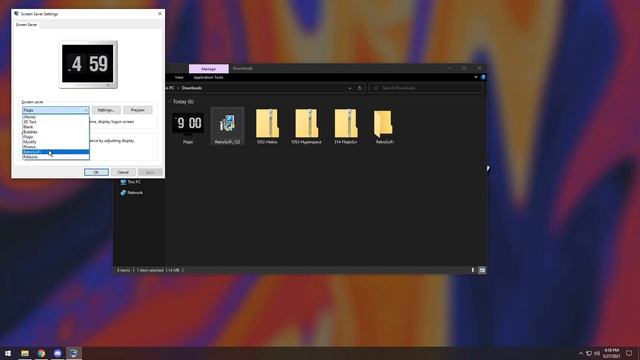Screen dimensions: 640x360
Task: Select the 1053-Hyperspace zip archive
Action: tap(306, 127)
